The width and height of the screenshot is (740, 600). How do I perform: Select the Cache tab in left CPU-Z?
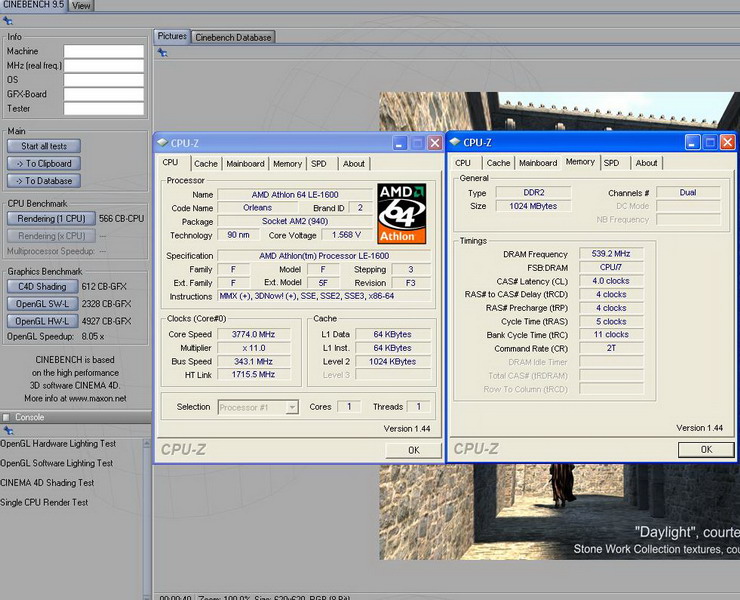tap(206, 164)
